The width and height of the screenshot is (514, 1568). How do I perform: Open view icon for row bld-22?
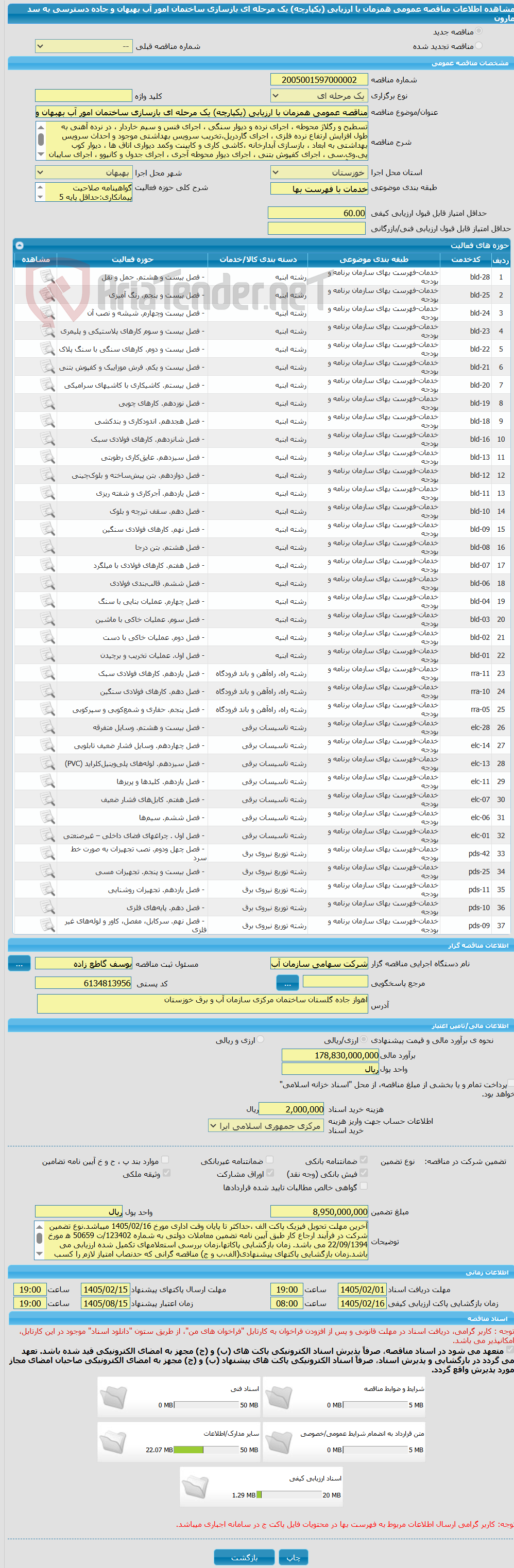click(47, 349)
